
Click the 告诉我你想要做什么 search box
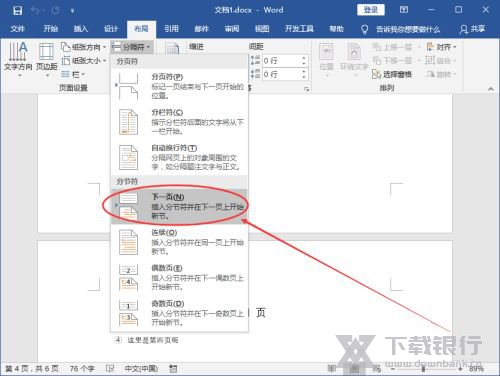400,30
